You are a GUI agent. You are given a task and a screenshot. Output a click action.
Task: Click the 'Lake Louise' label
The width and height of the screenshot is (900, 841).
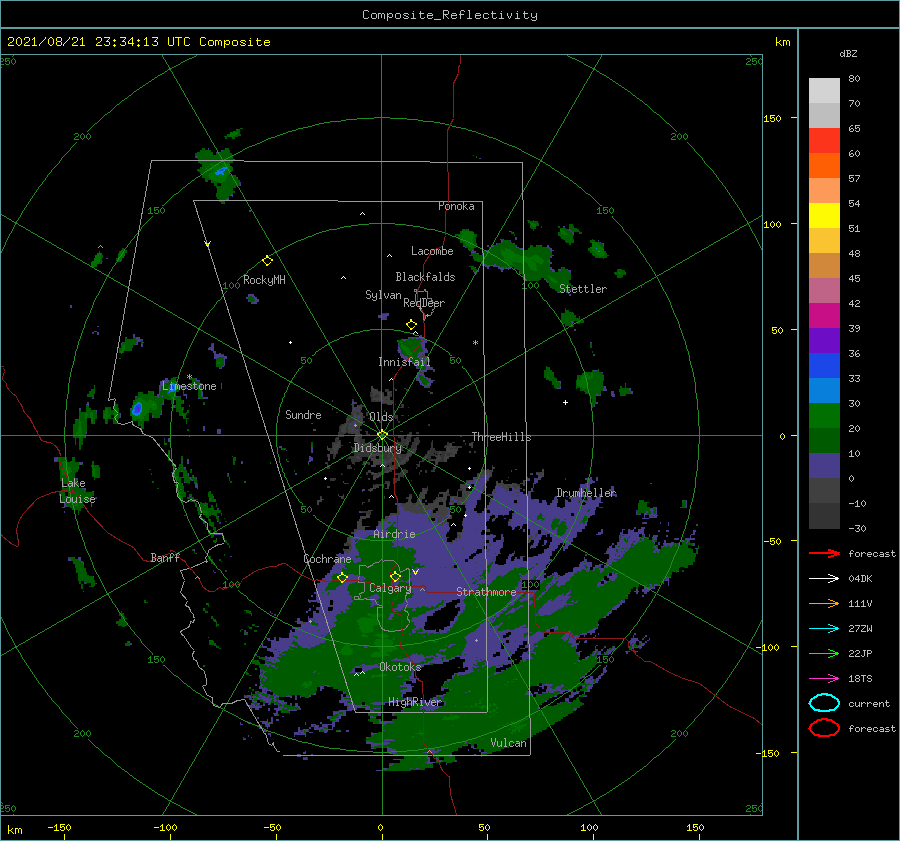[77, 491]
